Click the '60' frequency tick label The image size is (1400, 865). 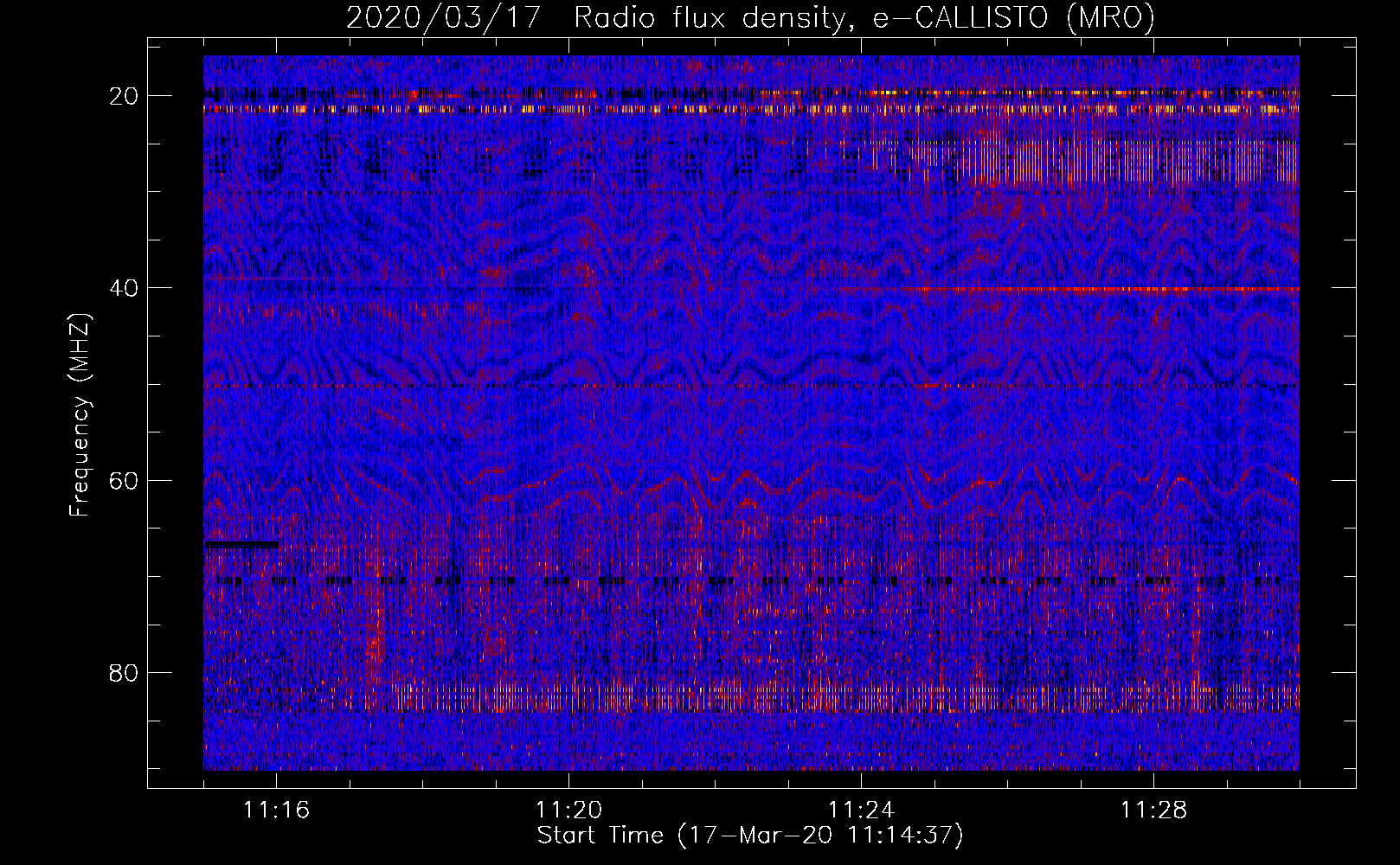point(125,480)
